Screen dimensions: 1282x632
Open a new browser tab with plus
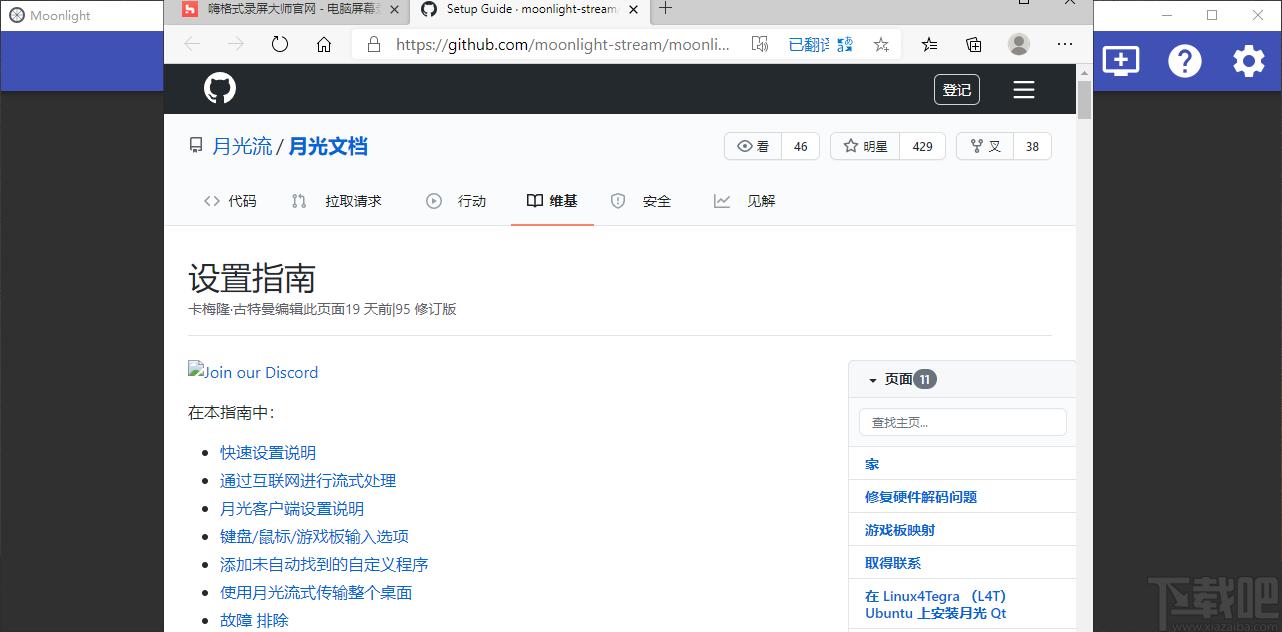tap(666, 9)
